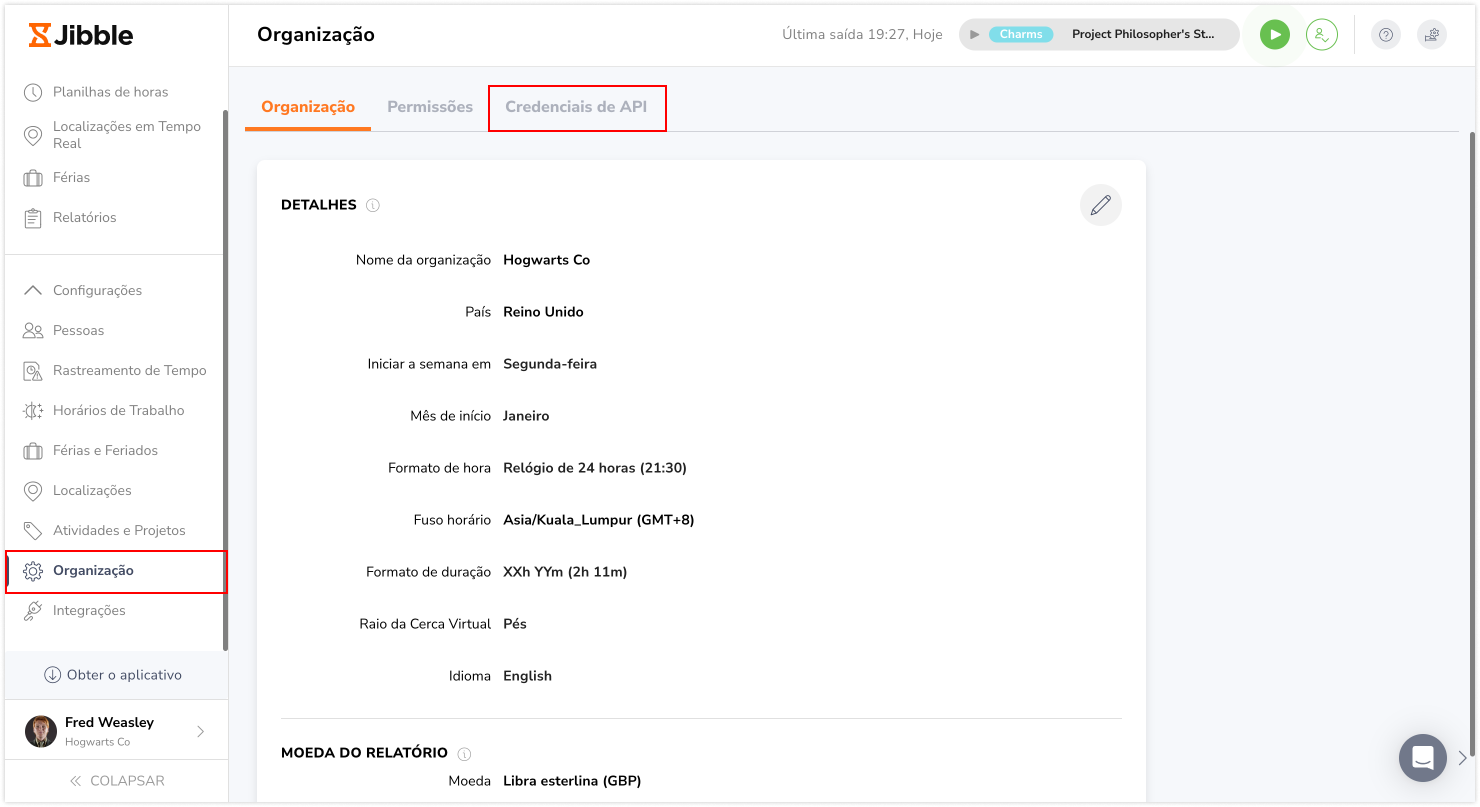This screenshot has height=807, width=1480.
Task: Click the Jibble logo
Action: coord(81,35)
